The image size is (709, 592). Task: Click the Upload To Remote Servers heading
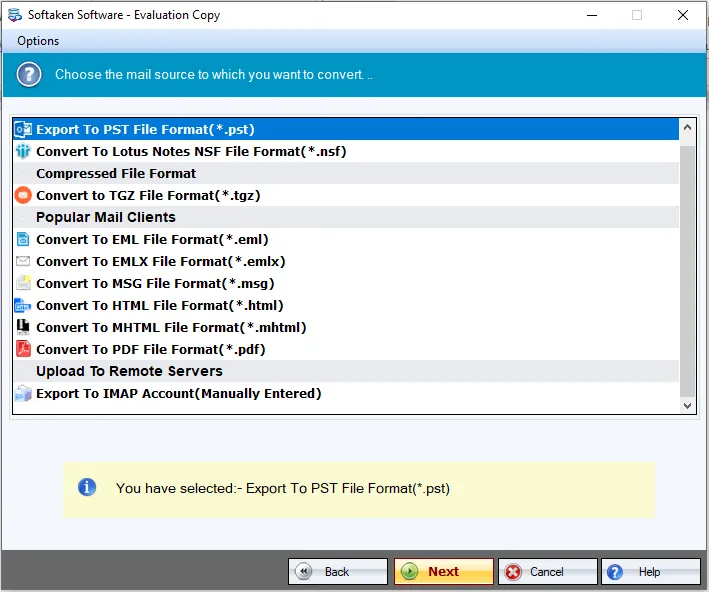click(x=346, y=371)
